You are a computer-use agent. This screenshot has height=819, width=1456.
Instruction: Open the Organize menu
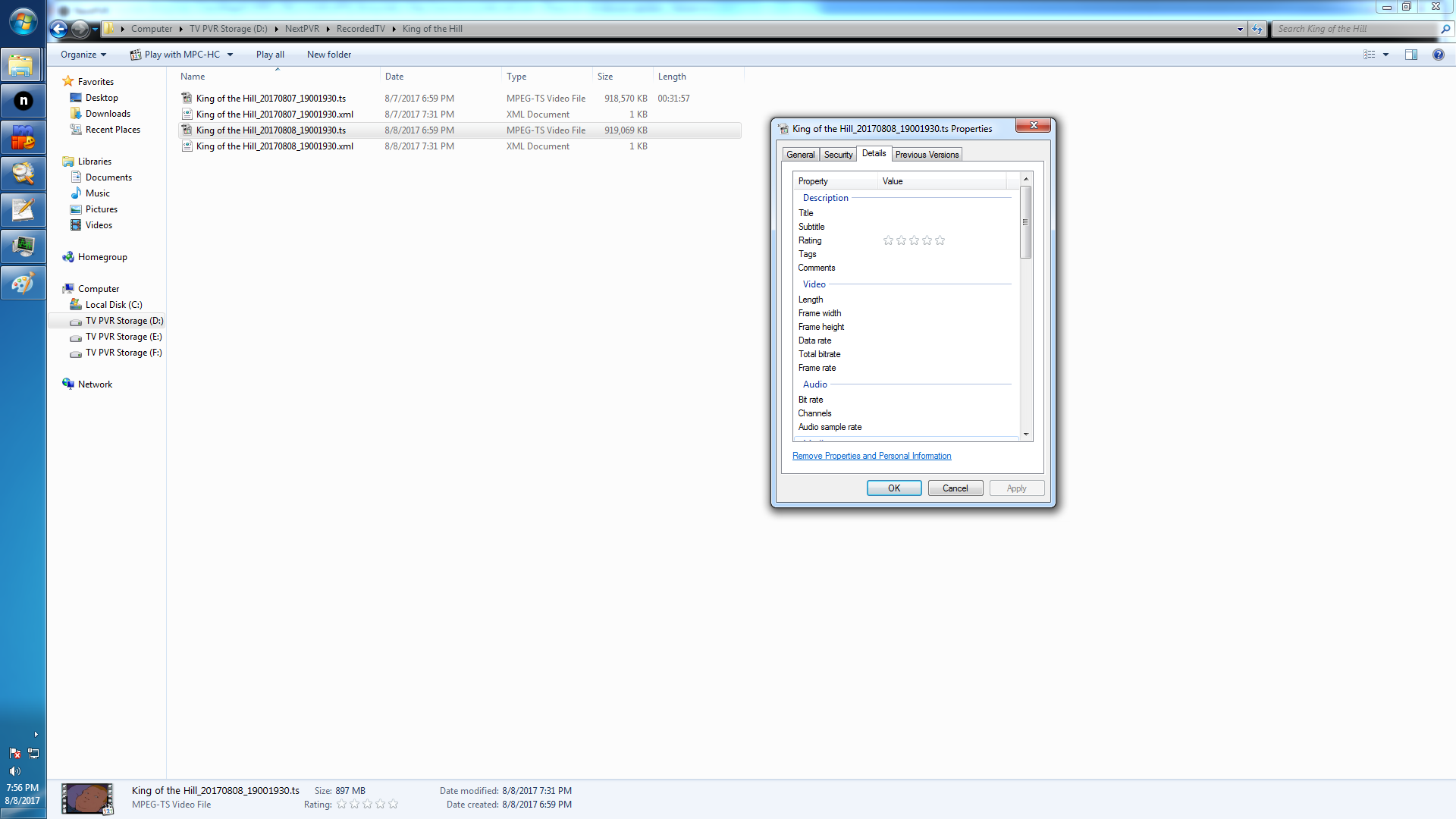(x=83, y=55)
